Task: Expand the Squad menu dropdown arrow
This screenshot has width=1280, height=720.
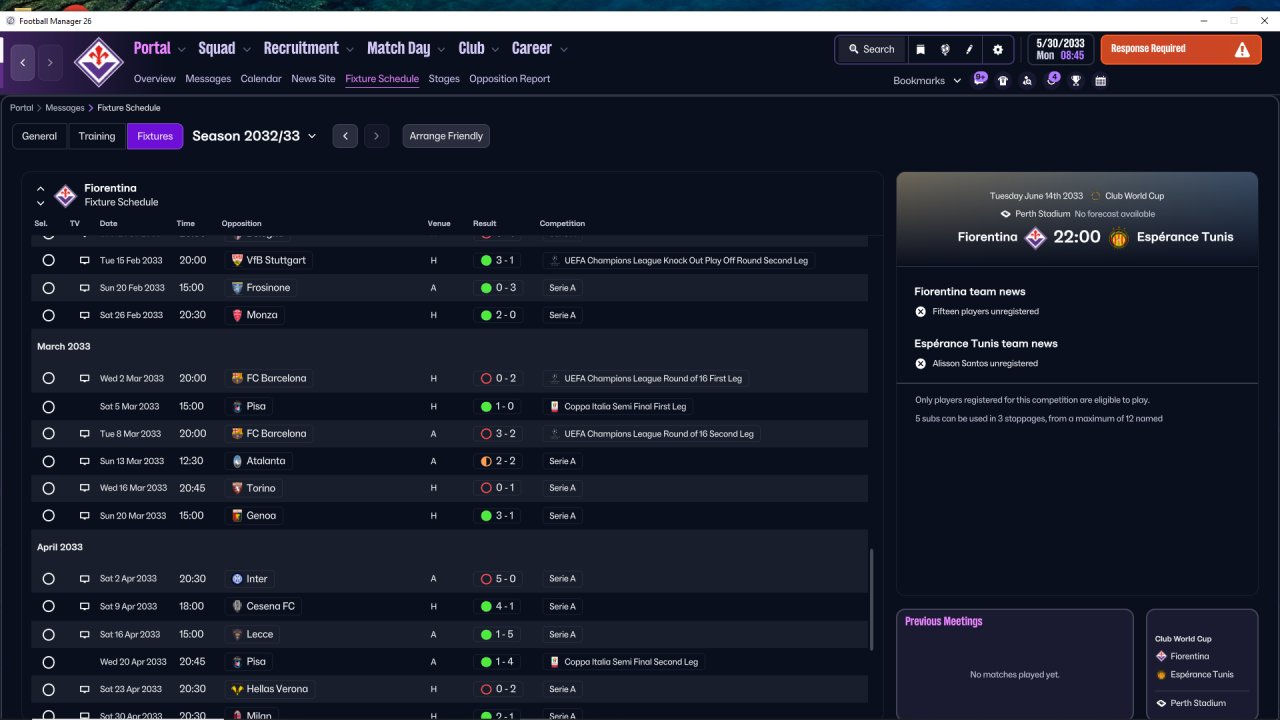Action: (x=246, y=49)
